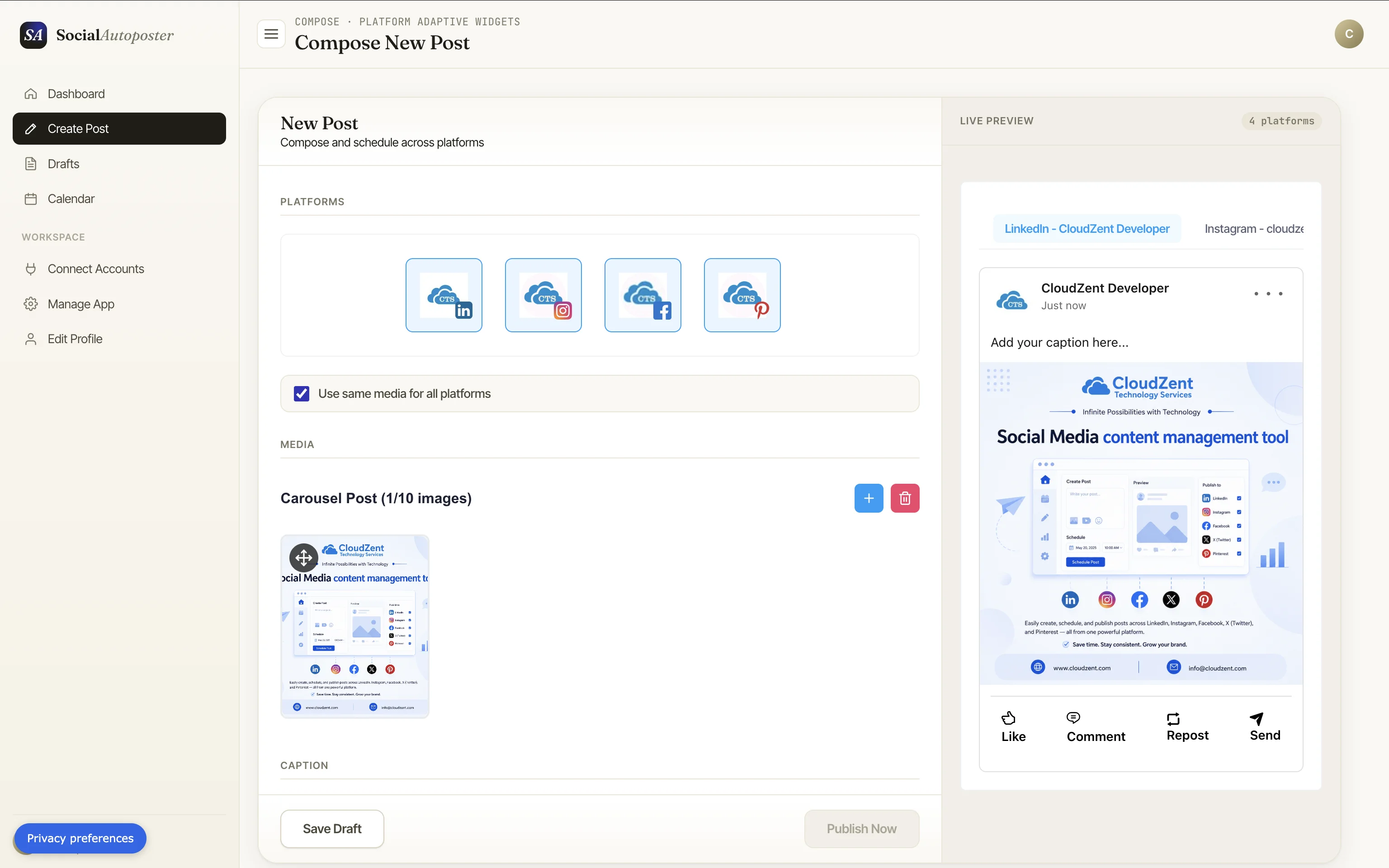Click the CloudZent Developer name in preview

(1105, 288)
